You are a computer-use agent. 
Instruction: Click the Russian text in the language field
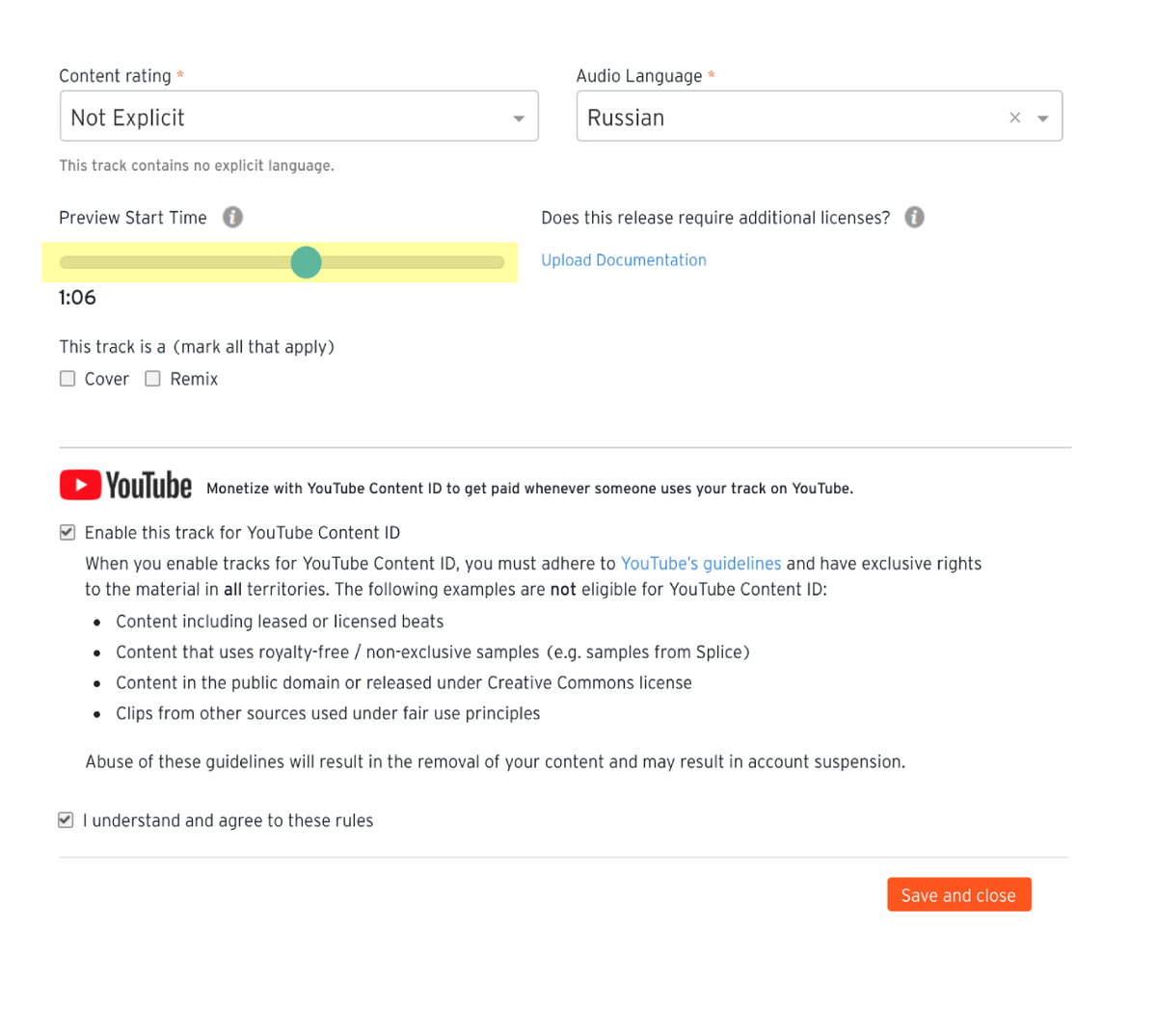626,118
